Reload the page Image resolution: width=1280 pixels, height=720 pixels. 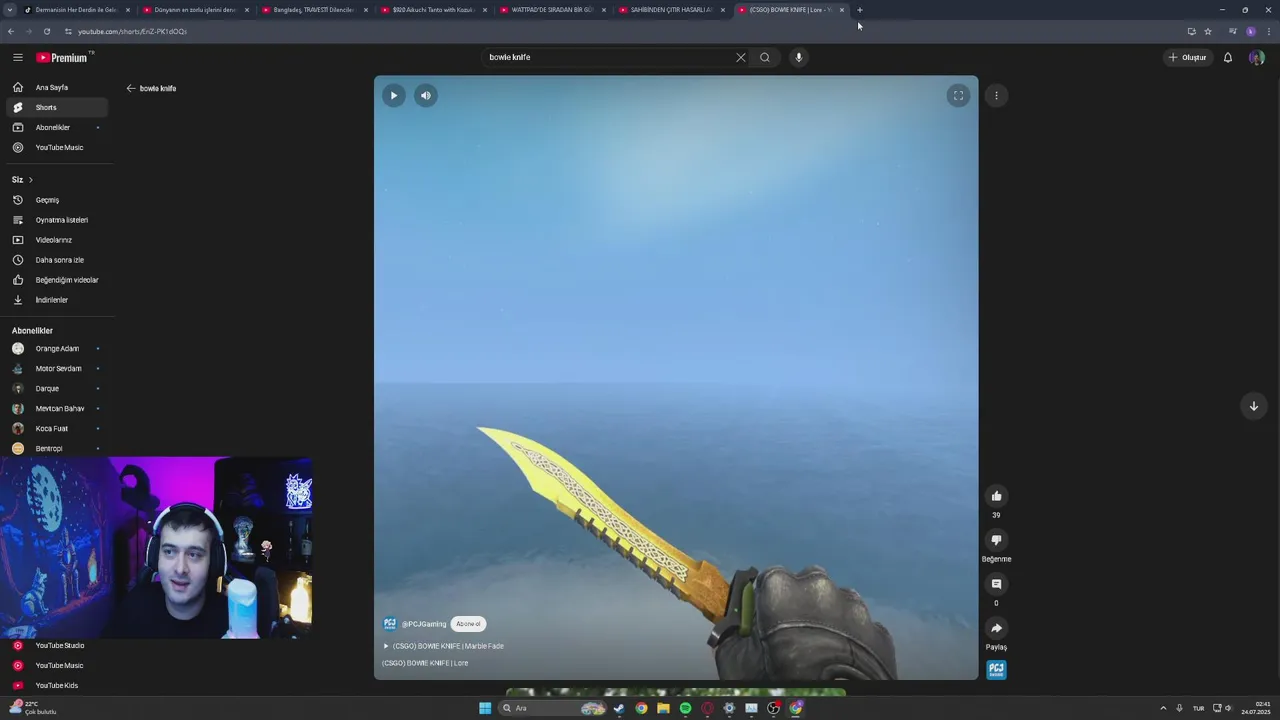[x=46, y=31]
